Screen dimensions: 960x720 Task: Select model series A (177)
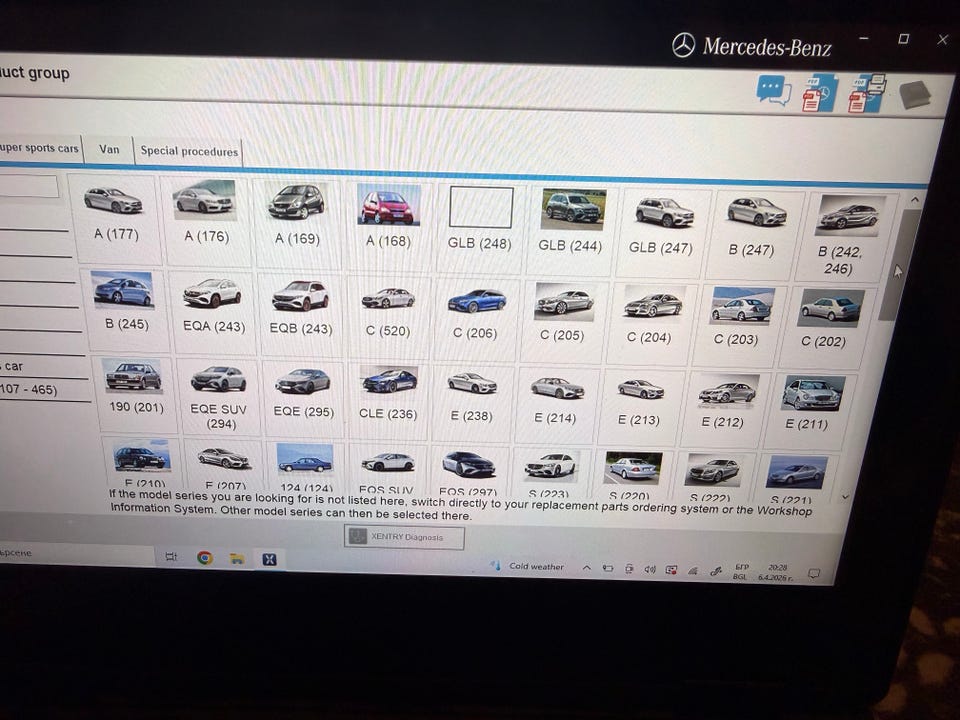pyautogui.click(x=114, y=219)
